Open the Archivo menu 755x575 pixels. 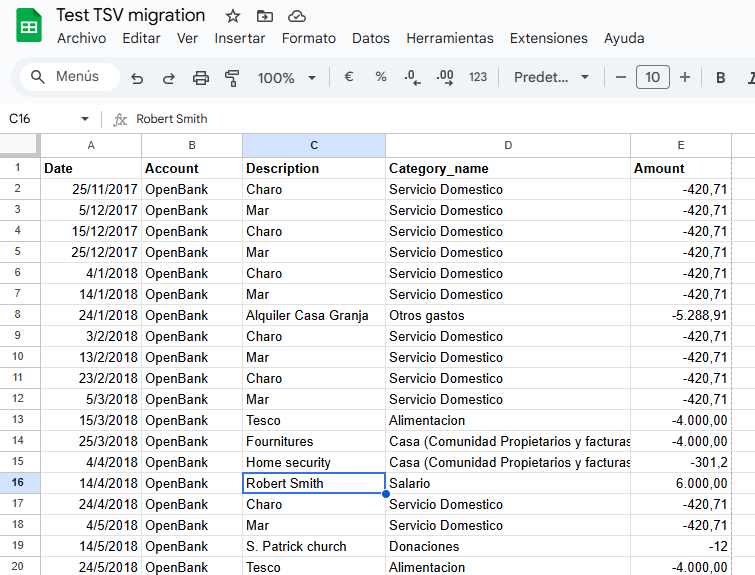[81, 38]
